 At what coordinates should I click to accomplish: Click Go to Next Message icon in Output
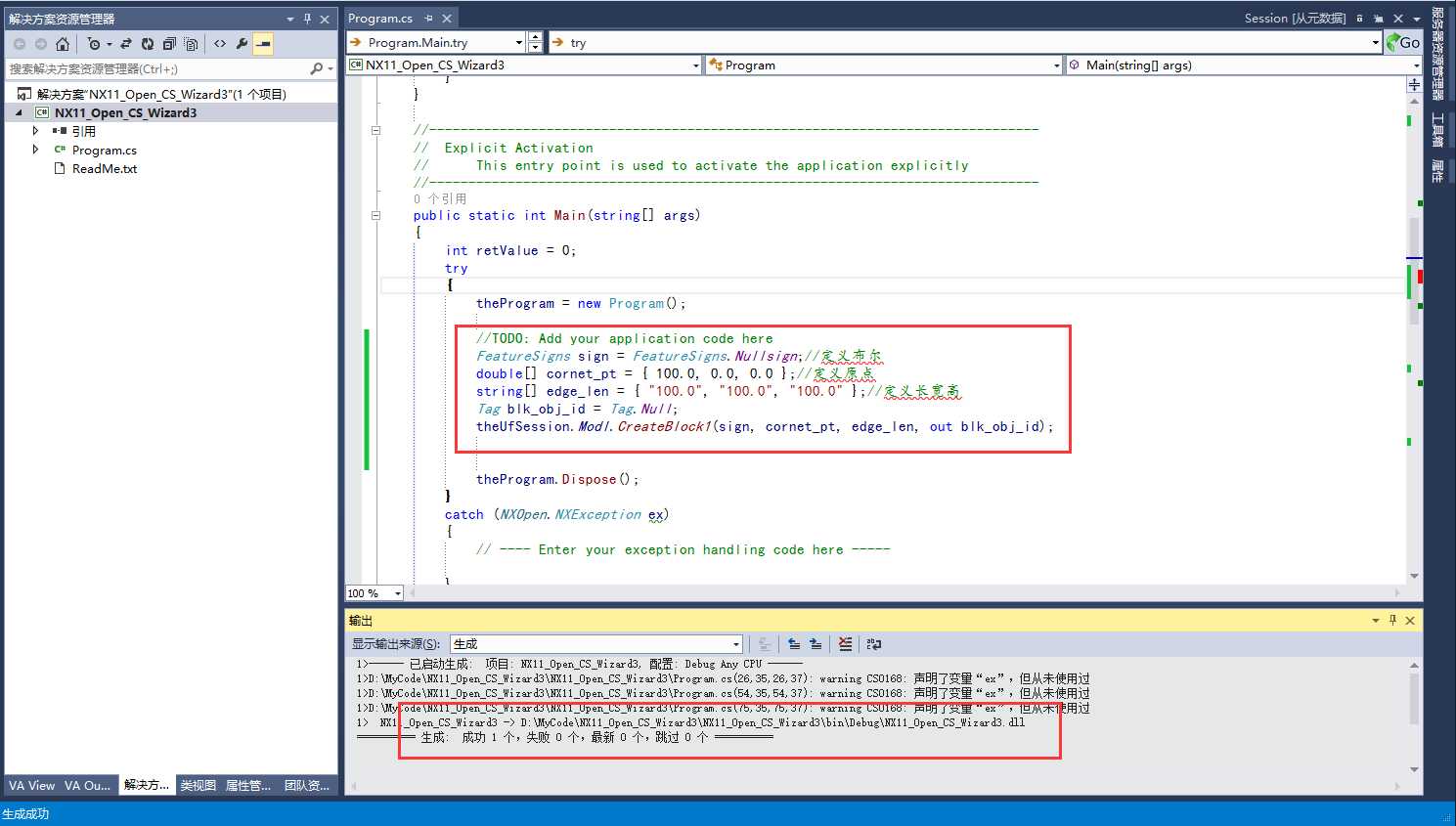pos(816,644)
